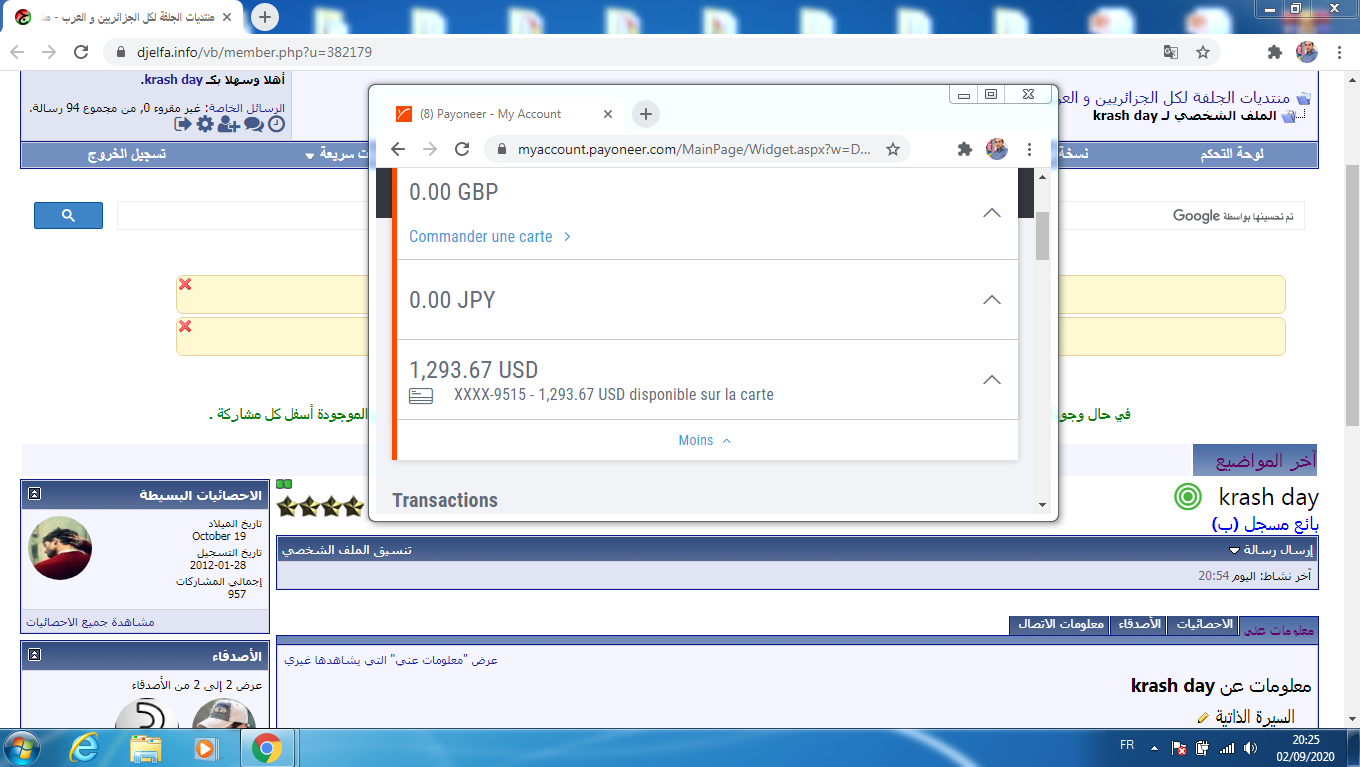
Task: Collapse the الاحصائيات البسيطة panel
Action: 34,494
